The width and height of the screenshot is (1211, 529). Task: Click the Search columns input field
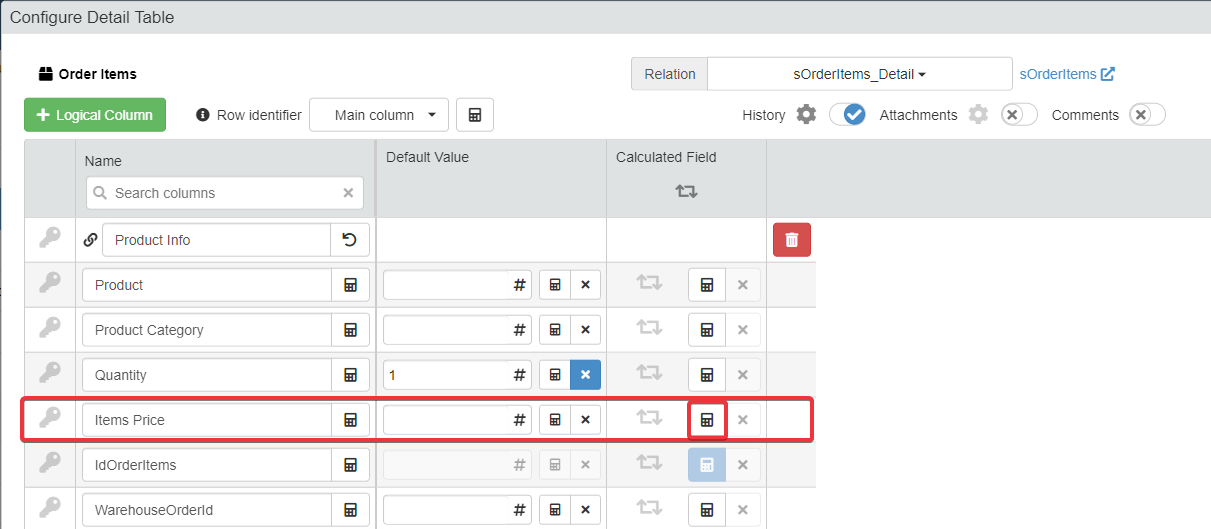tap(225, 193)
